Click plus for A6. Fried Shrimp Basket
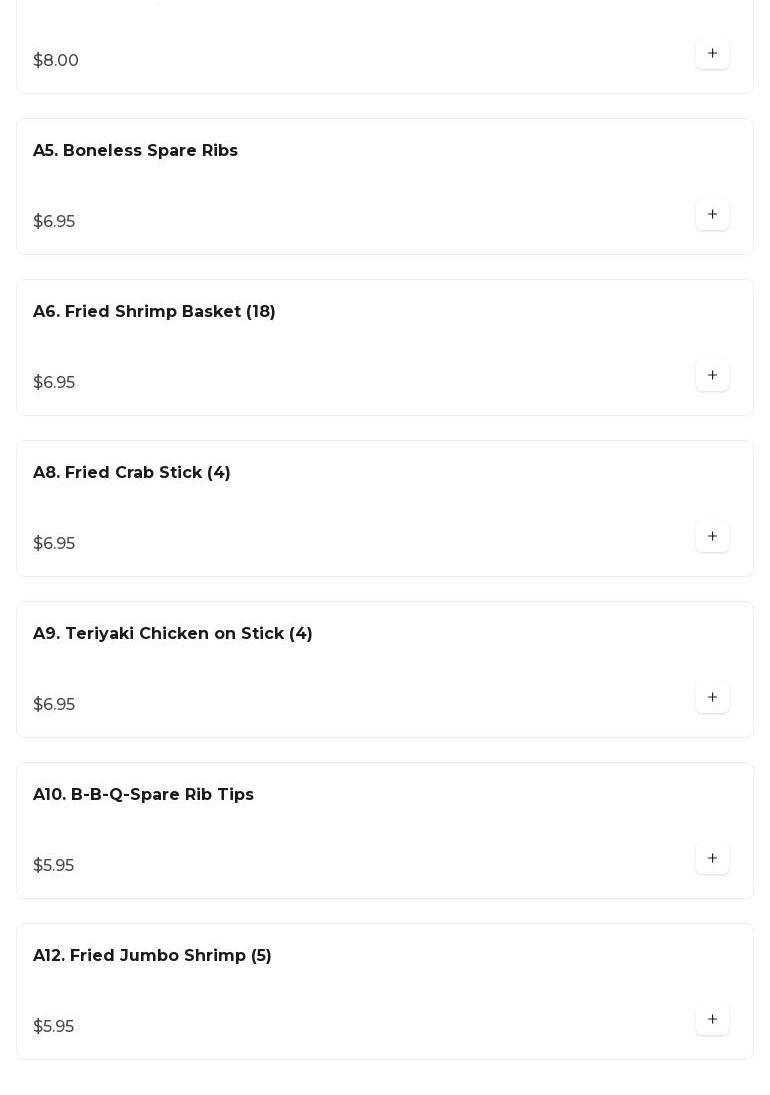 pyautogui.click(x=712, y=376)
